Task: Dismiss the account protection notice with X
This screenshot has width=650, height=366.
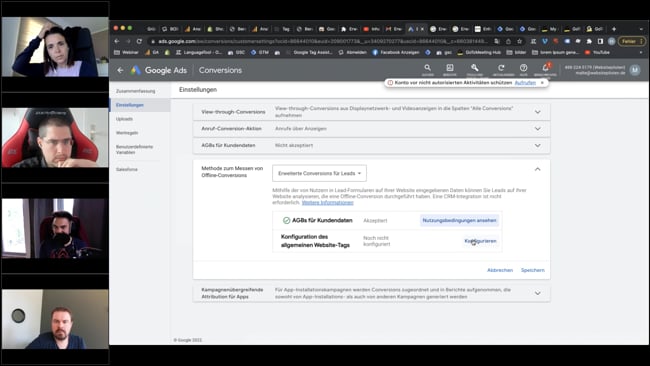Action: pyautogui.click(x=542, y=83)
